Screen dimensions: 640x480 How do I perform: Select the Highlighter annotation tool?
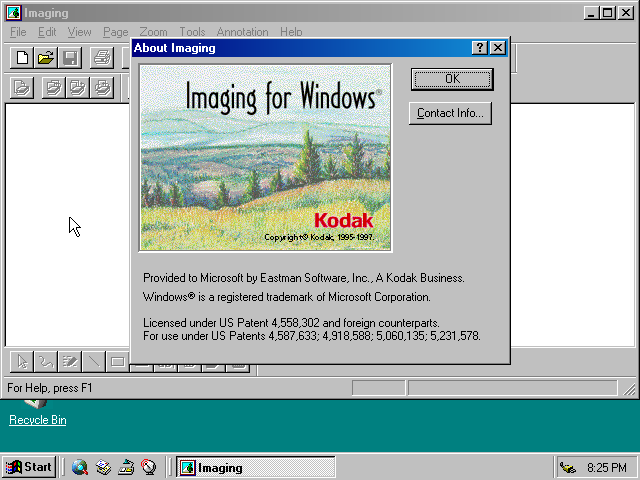(x=70, y=362)
